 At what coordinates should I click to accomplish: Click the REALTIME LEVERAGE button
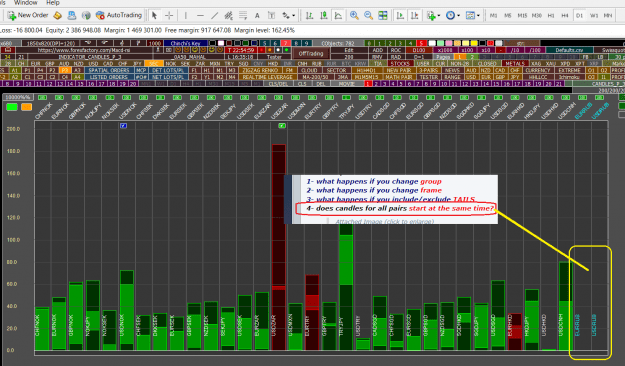click(267, 77)
